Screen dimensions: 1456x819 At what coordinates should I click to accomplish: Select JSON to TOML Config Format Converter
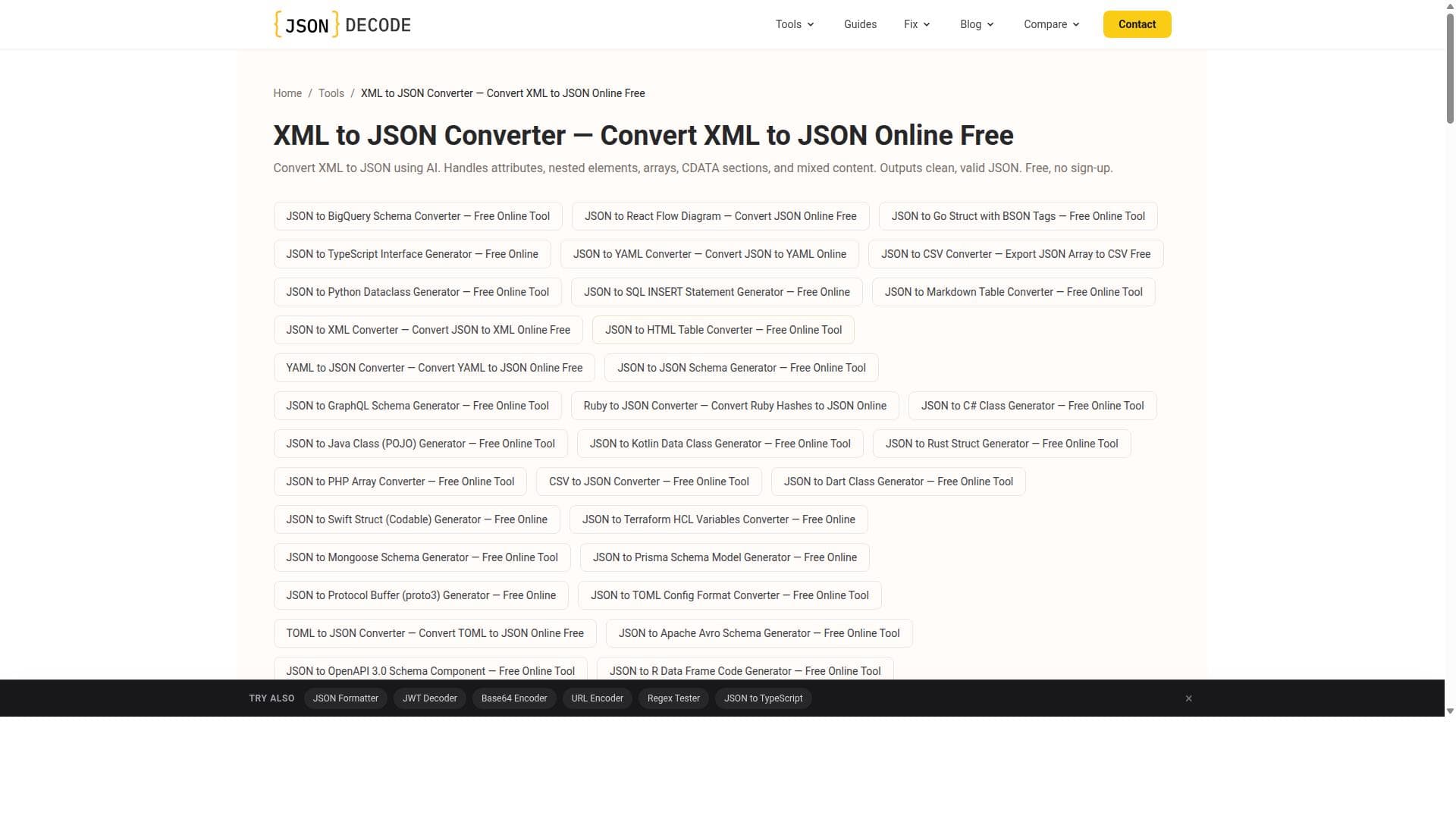730,595
